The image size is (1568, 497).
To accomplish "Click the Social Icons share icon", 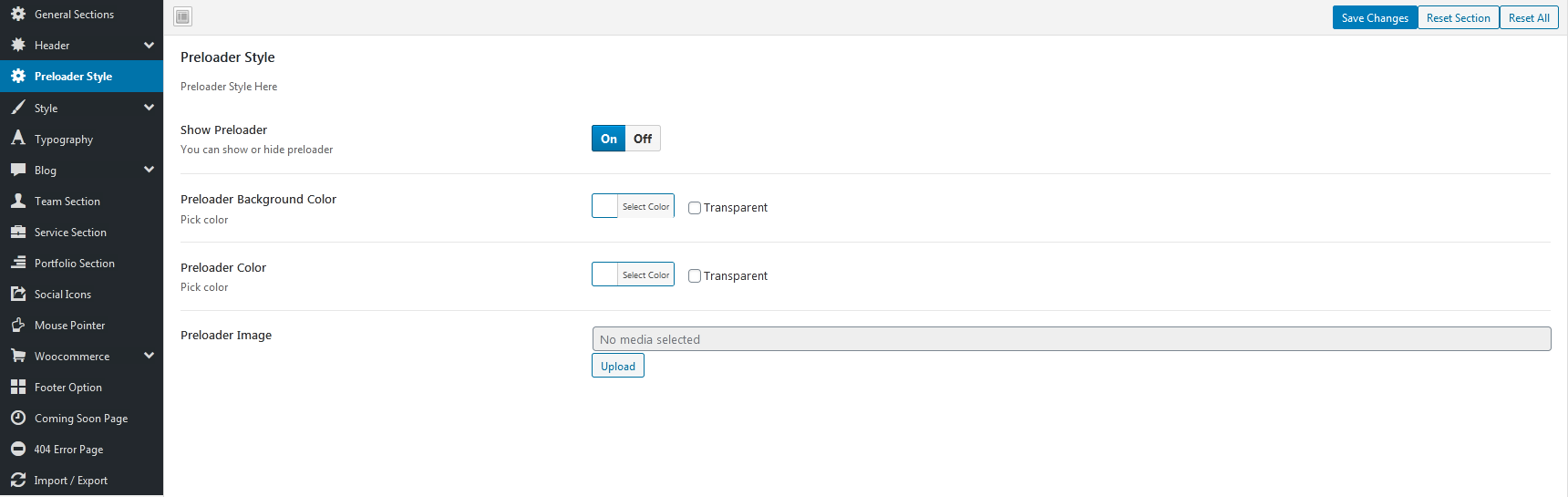I will tap(17, 294).
